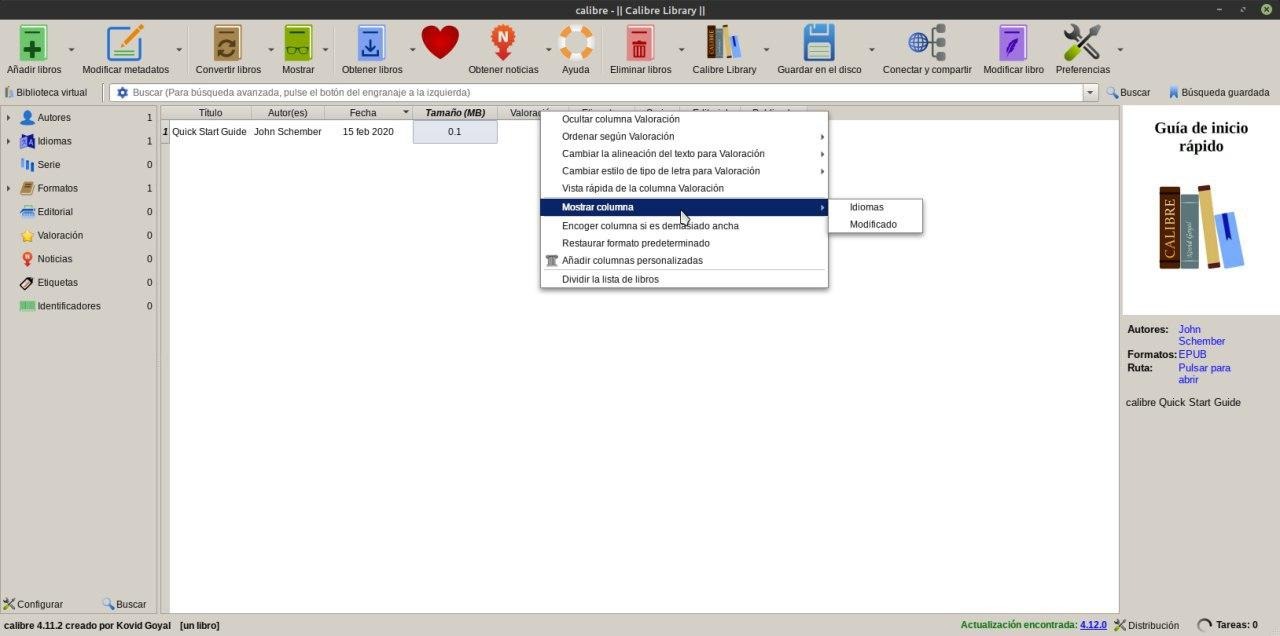Click Guardar en el disco icon
The width and height of the screenshot is (1280, 636).
[819, 43]
